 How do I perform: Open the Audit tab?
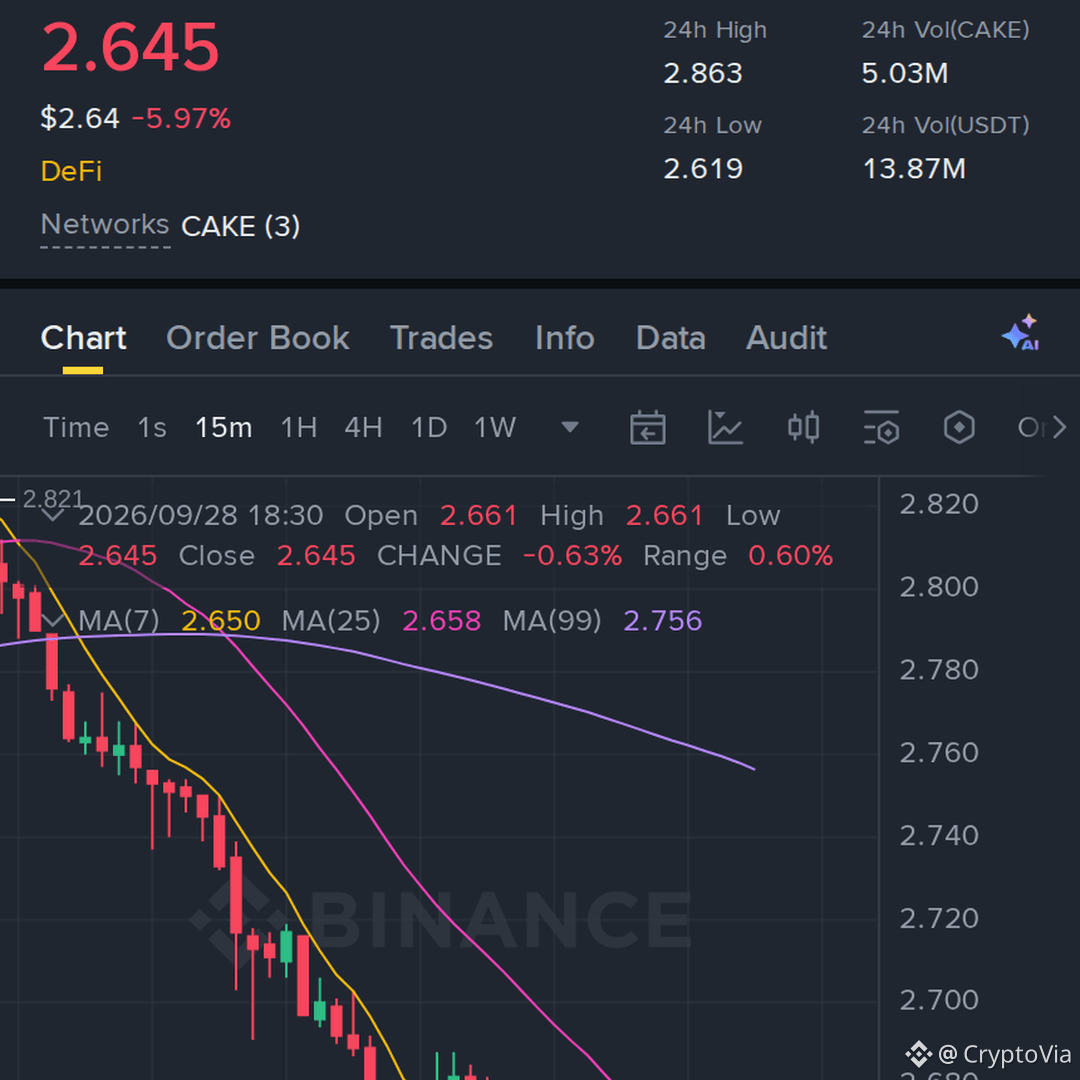[787, 338]
